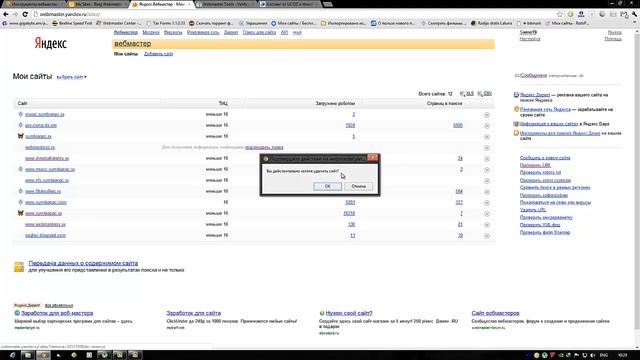Open 'Radio stata Latura' bookmark
Image resolution: width=640 pixels, height=360 pixels.
click(x=491, y=23)
